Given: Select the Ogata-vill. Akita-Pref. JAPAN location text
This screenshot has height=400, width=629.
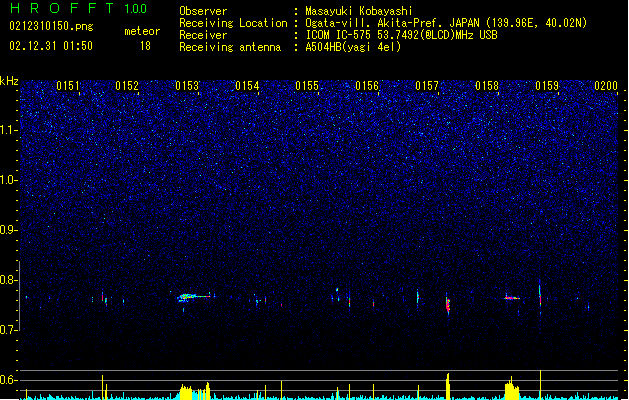Looking at the screenshot, I should pos(446,23).
